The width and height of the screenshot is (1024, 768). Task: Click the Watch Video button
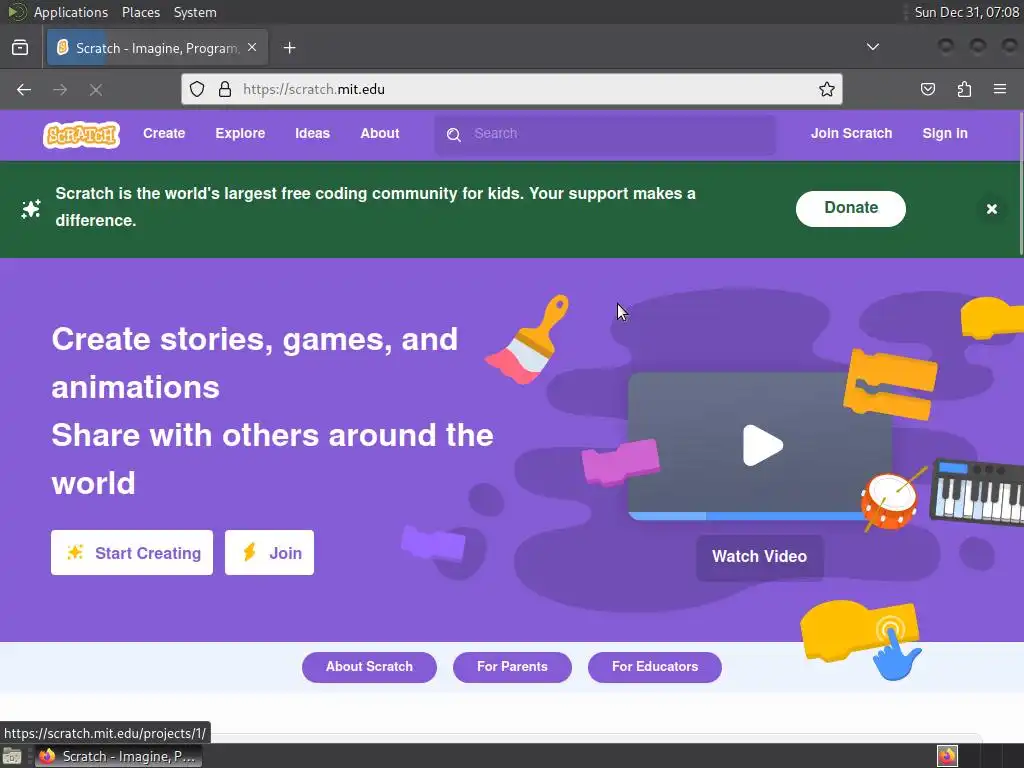[760, 556]
